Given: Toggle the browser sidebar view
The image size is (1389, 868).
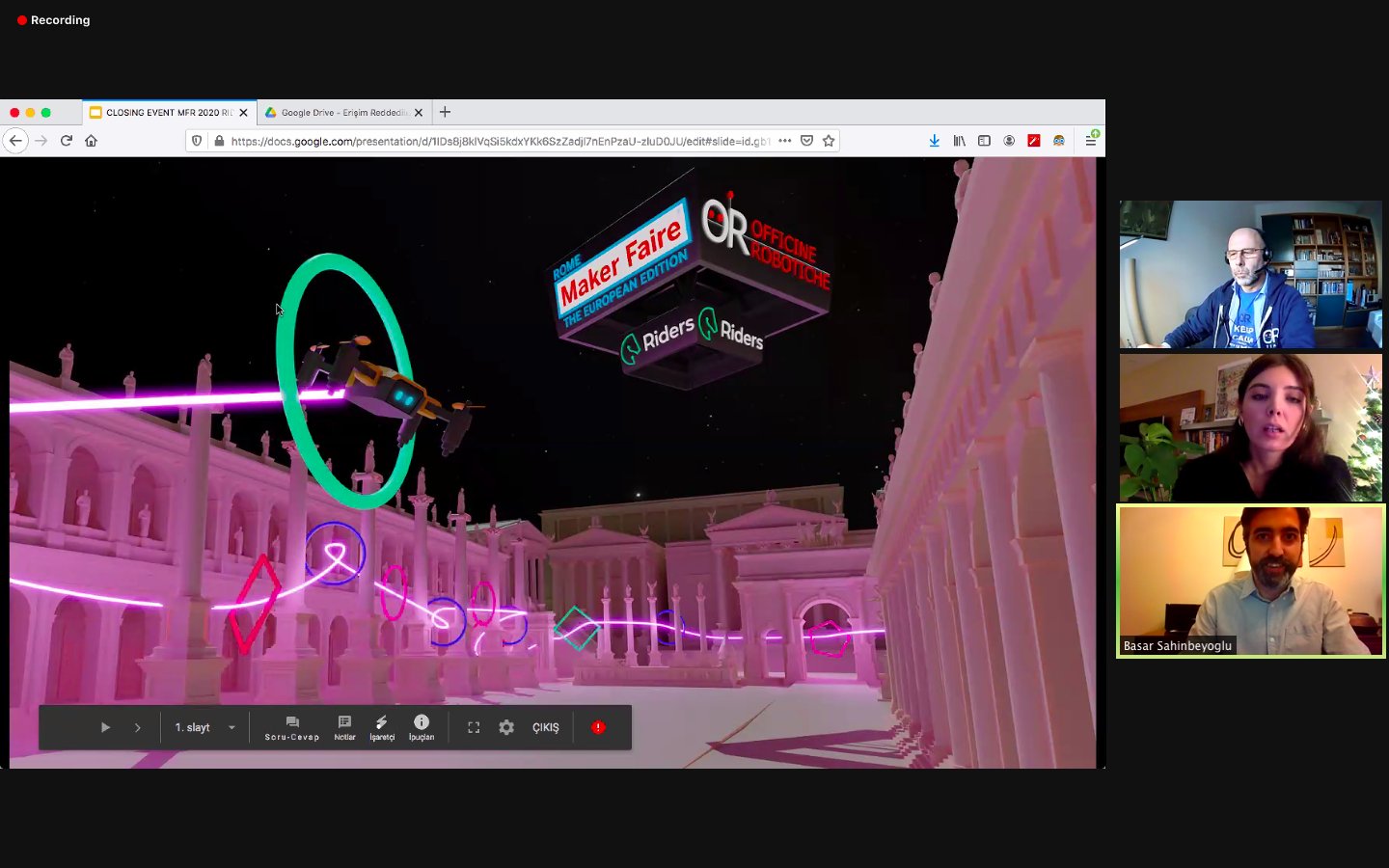Looking at the screenshot, I should click(x=984, y=141).
